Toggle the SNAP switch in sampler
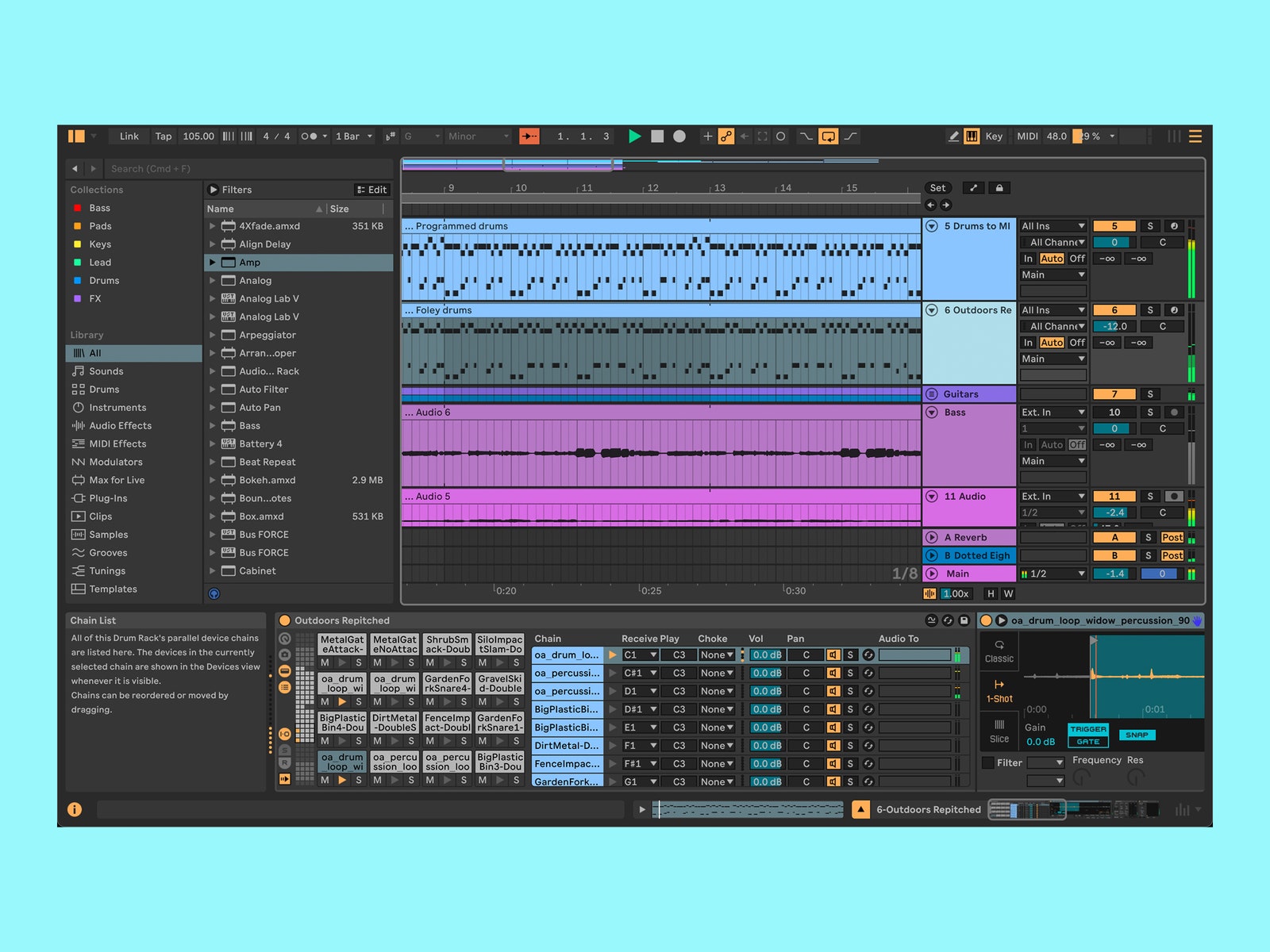Viewport: 1270px width, 952px height. tap(1136, 735)
